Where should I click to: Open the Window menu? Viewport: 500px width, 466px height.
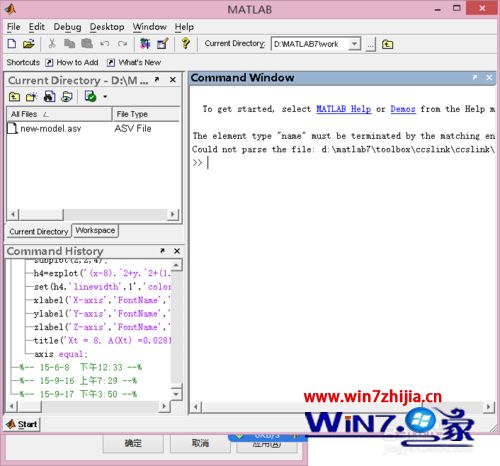(x=150, y=27)
